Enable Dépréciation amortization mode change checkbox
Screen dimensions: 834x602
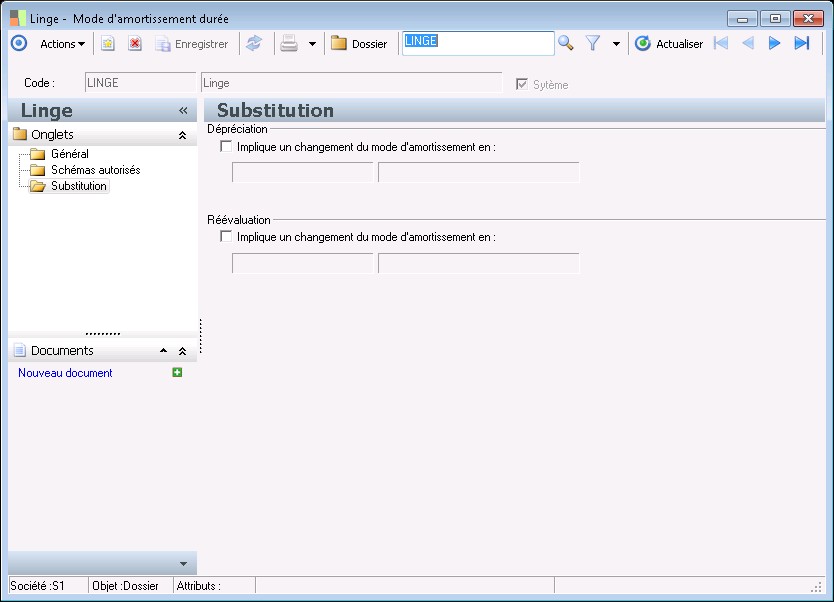pos(226,146)
